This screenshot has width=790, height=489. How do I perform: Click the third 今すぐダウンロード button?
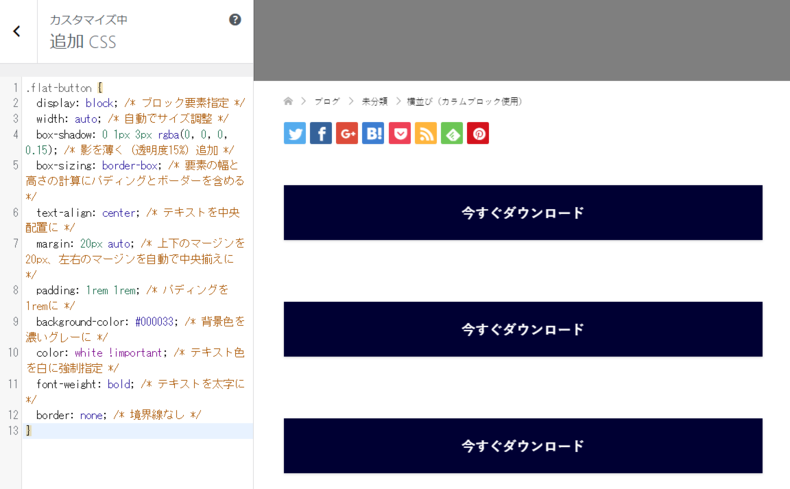[523, 446]
